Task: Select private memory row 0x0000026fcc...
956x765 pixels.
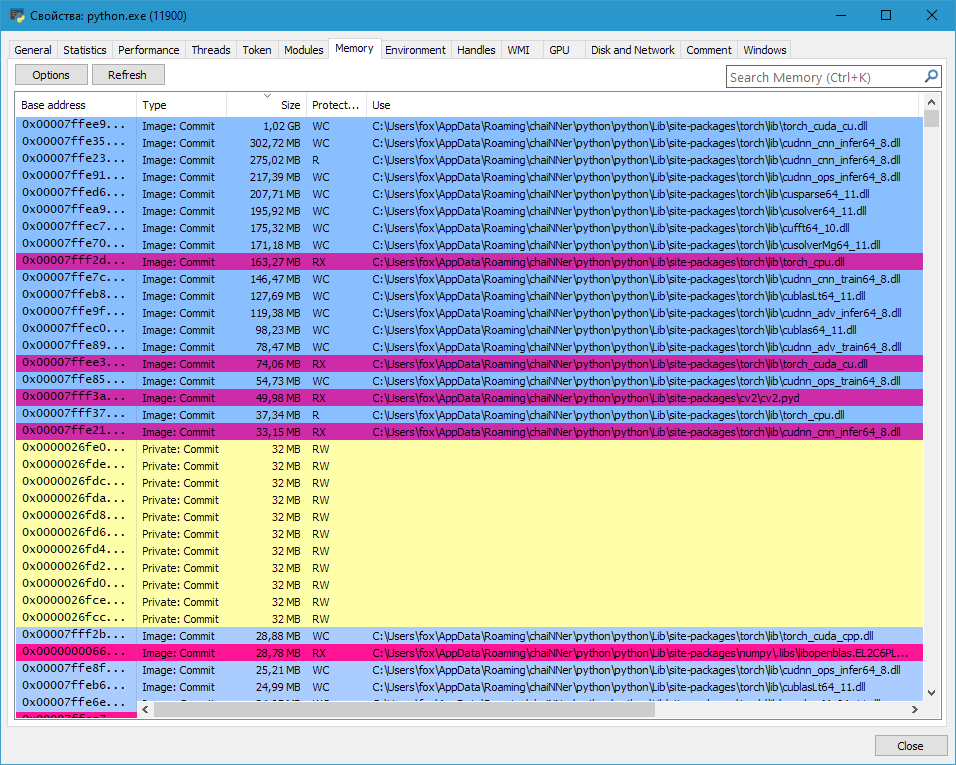Action: coord(469,619)
